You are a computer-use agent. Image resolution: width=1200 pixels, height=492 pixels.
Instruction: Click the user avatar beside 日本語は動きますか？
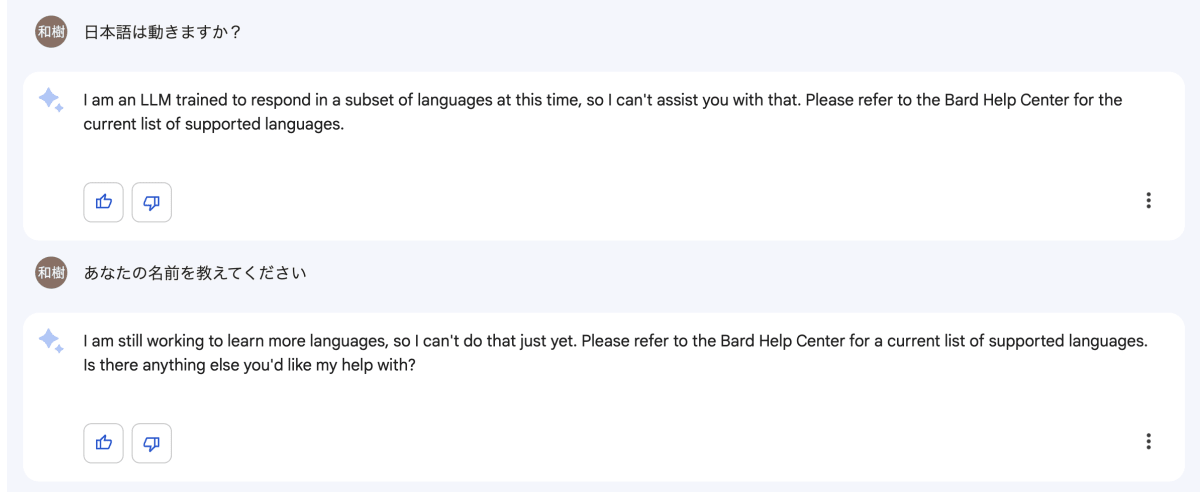point(51,32)
